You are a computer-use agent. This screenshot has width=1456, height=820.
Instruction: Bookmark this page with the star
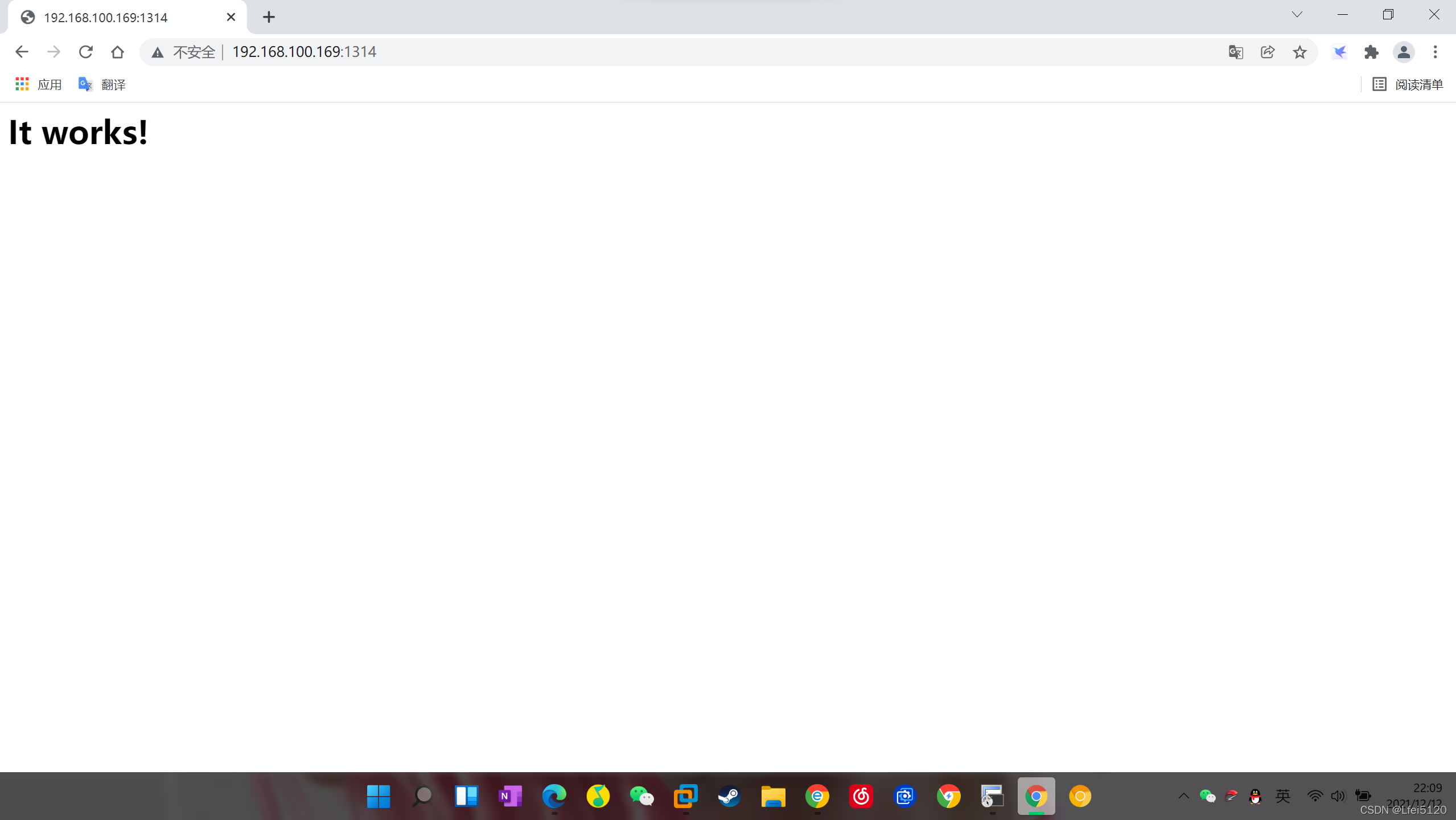(1299, 52)
